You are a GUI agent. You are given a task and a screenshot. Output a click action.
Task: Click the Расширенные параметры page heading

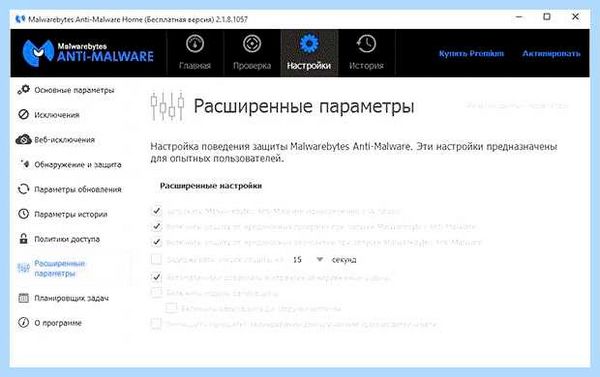pos(304,106)
